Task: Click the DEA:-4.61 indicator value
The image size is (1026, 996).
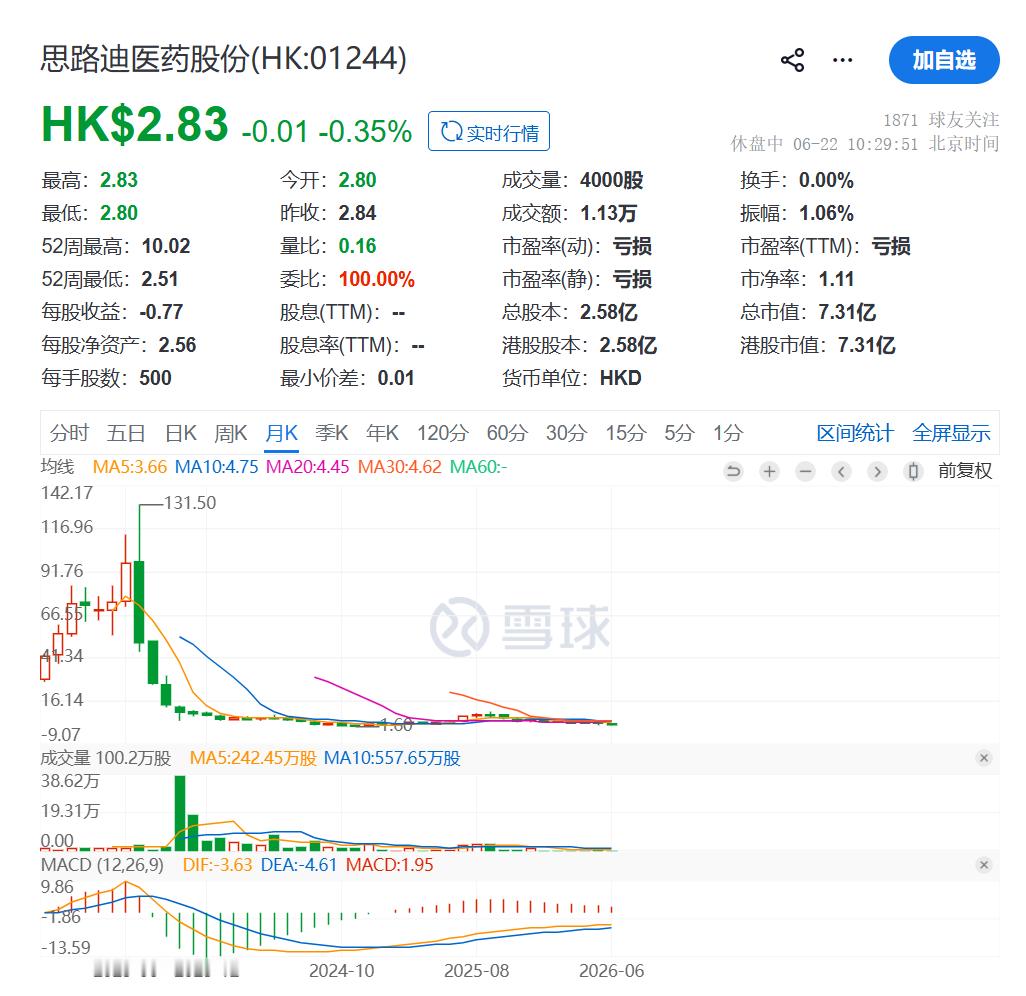Action: pos(298,865)
